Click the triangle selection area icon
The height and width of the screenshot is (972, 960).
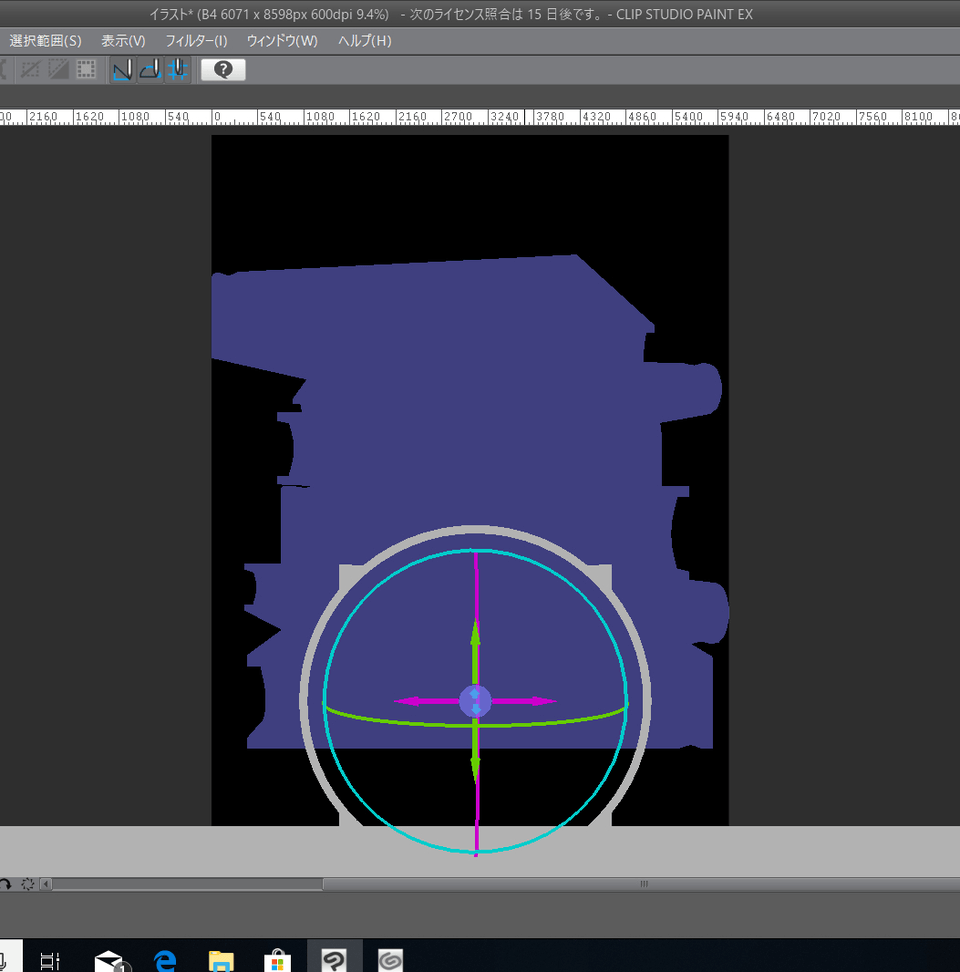point(58,69)
